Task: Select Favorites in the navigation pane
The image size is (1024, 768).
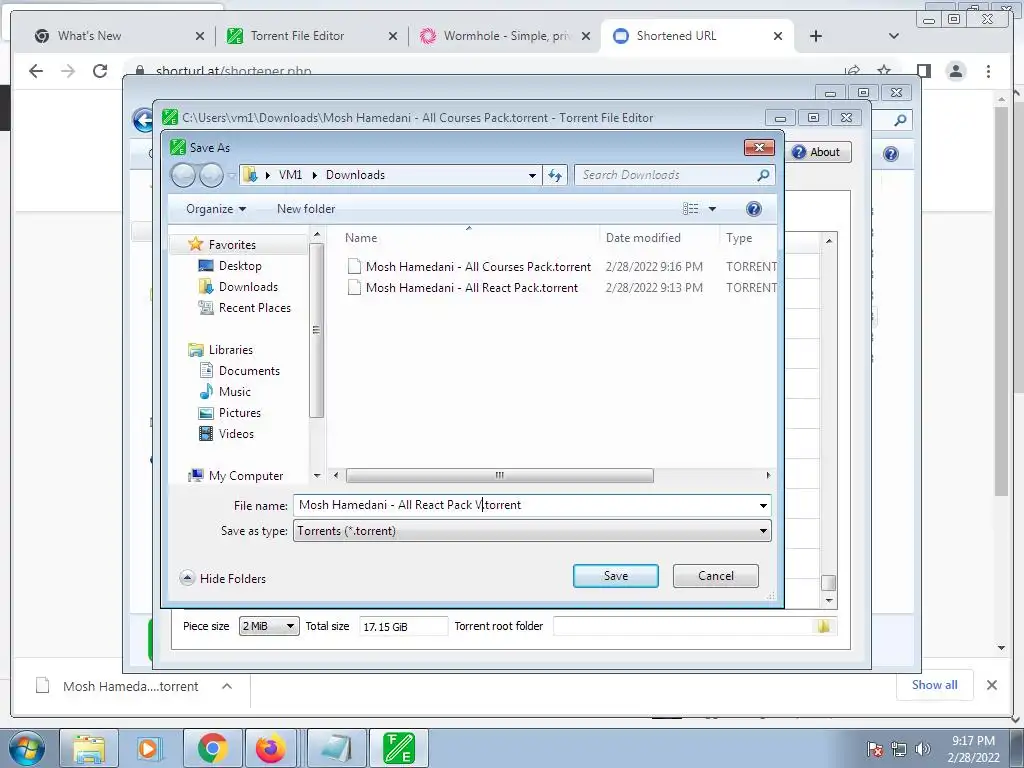Action: pyautogui.click(x=232, y=245)
